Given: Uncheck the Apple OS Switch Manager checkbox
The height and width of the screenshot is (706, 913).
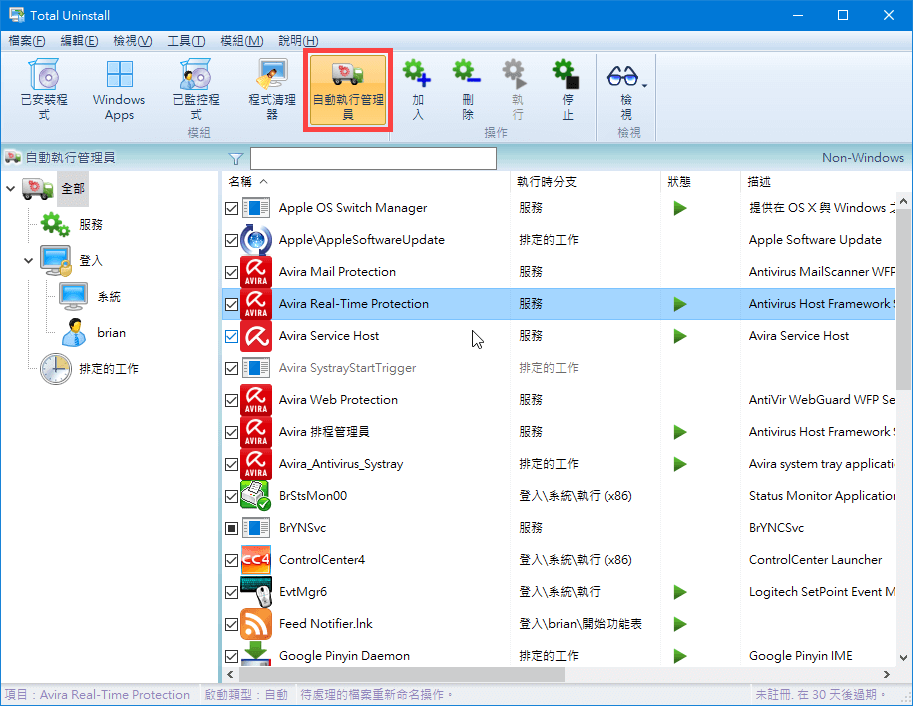Looking at the screenshot, I should 232,208.
